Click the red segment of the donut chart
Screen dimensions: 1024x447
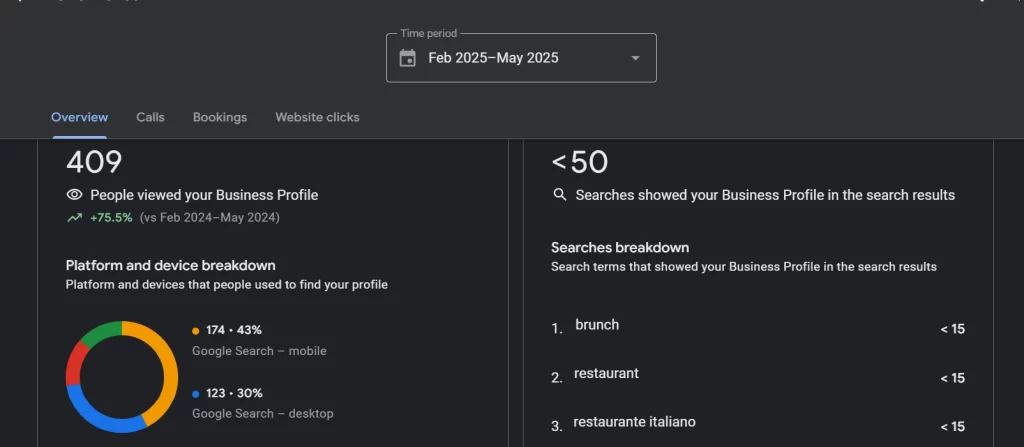click(x=74, y=362)
